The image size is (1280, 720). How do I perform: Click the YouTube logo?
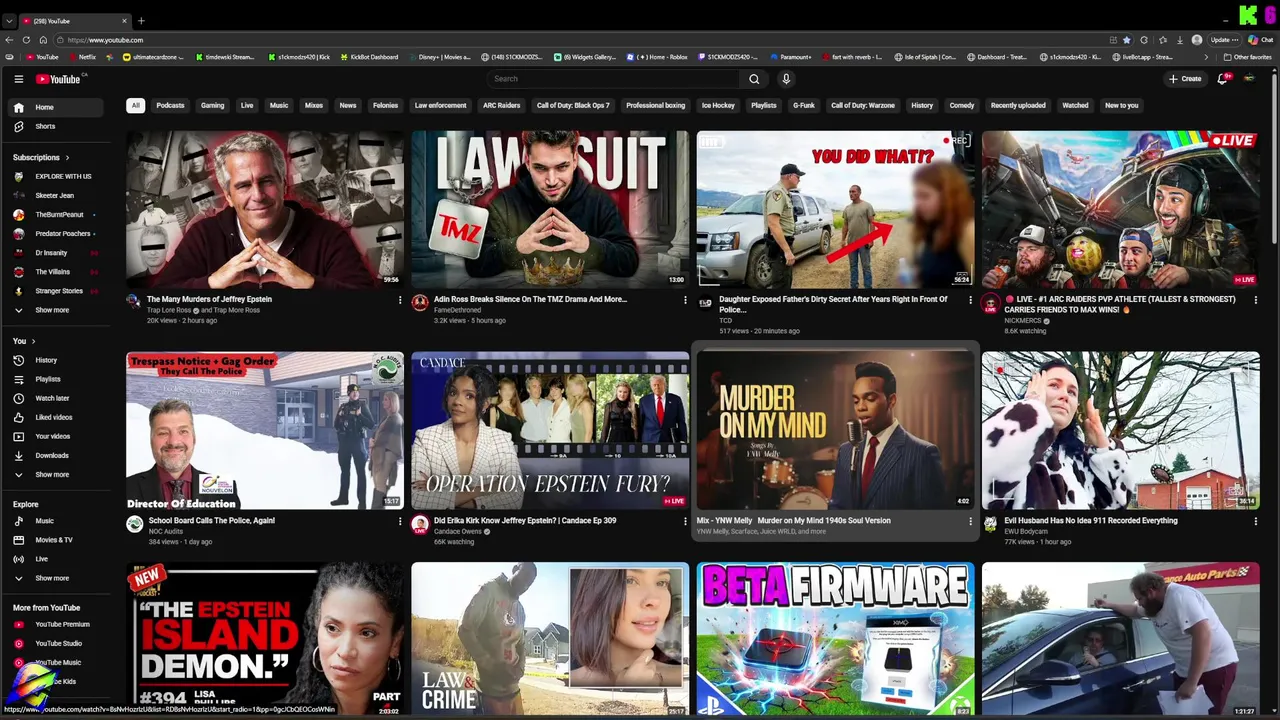pos(59,79)
